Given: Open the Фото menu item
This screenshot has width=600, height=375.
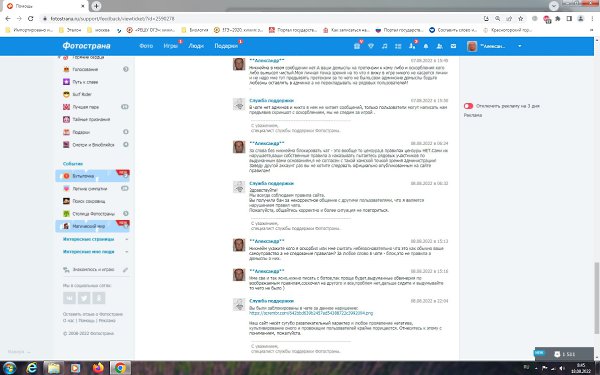Looking at the screenshot, I should [146, 46].
